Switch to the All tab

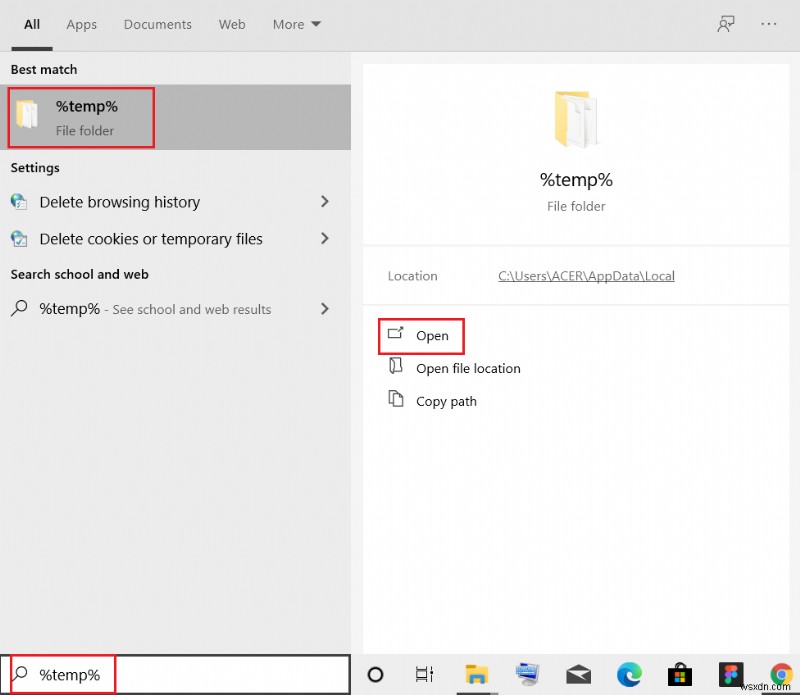(x=32, y=24)
